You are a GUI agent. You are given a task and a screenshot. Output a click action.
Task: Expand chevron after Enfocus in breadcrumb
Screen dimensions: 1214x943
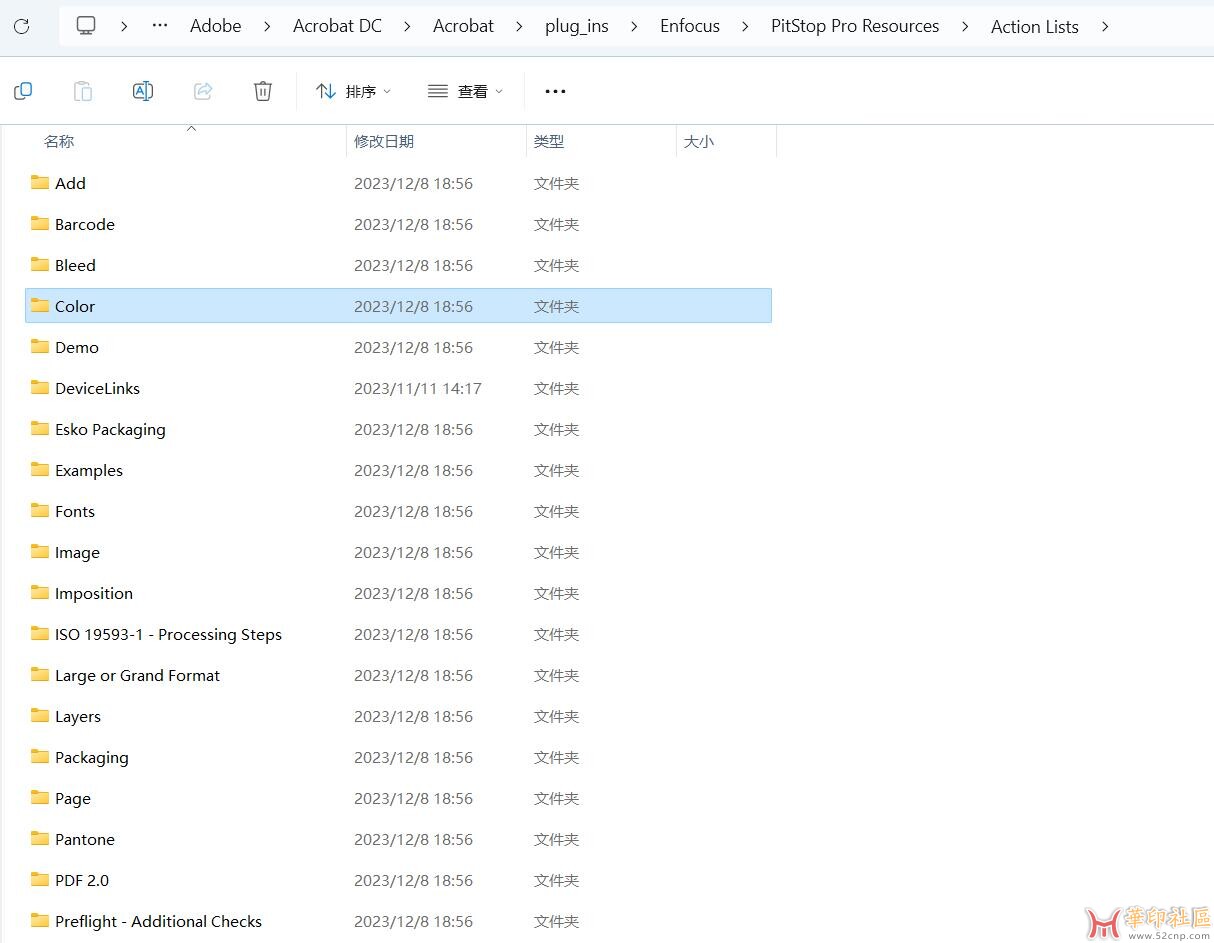click(x=745, y=26)
